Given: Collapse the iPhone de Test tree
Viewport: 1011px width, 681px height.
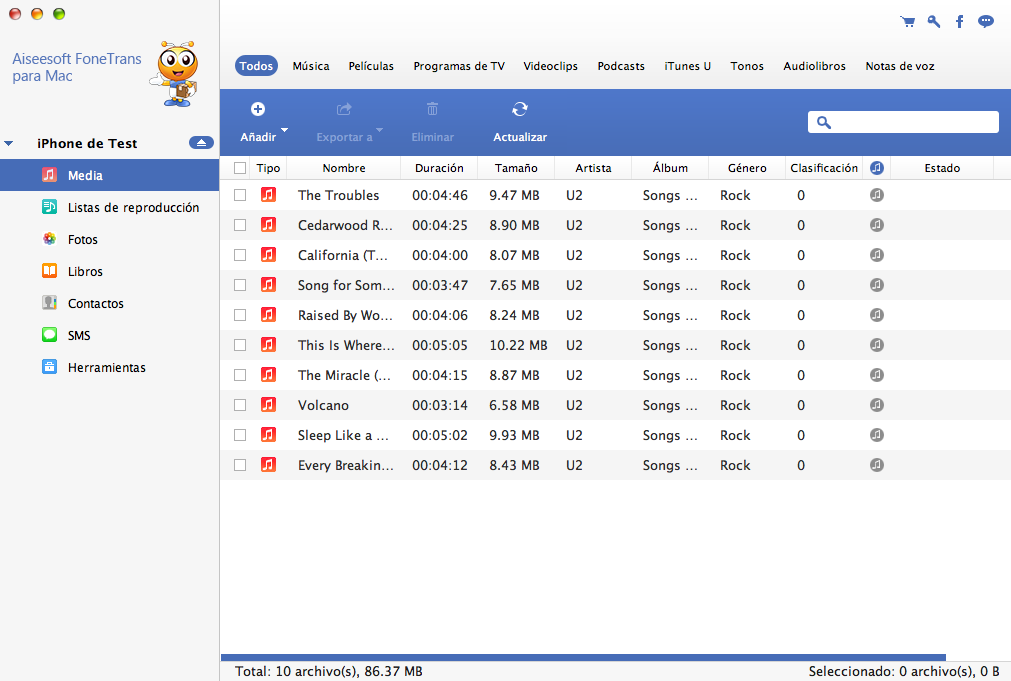Looking at the screenshot, I should [x=9, y=143].
